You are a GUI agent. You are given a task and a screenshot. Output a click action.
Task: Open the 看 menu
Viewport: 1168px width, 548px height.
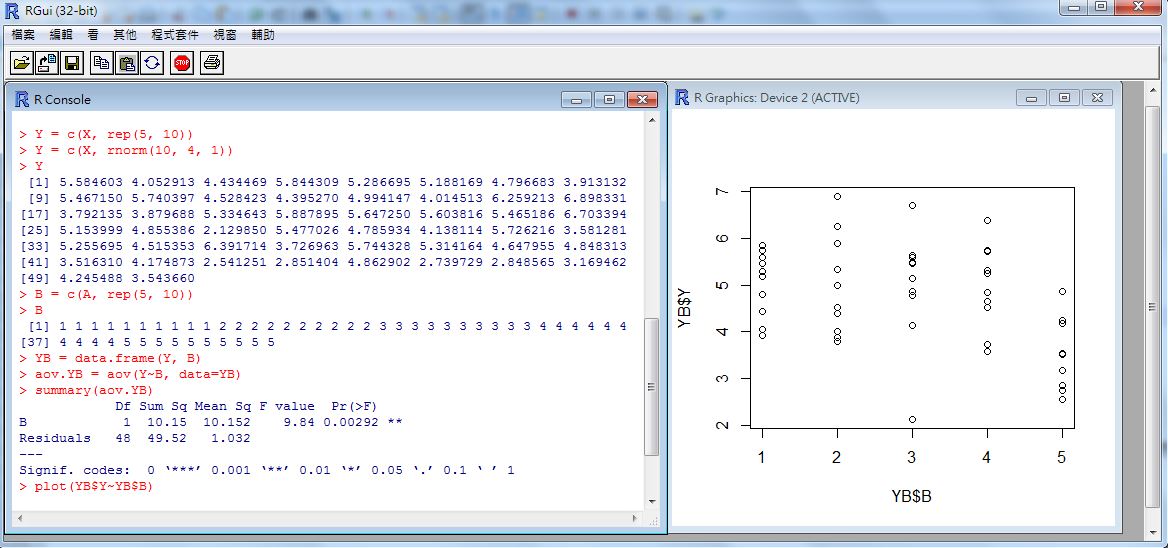pos(93,34)
